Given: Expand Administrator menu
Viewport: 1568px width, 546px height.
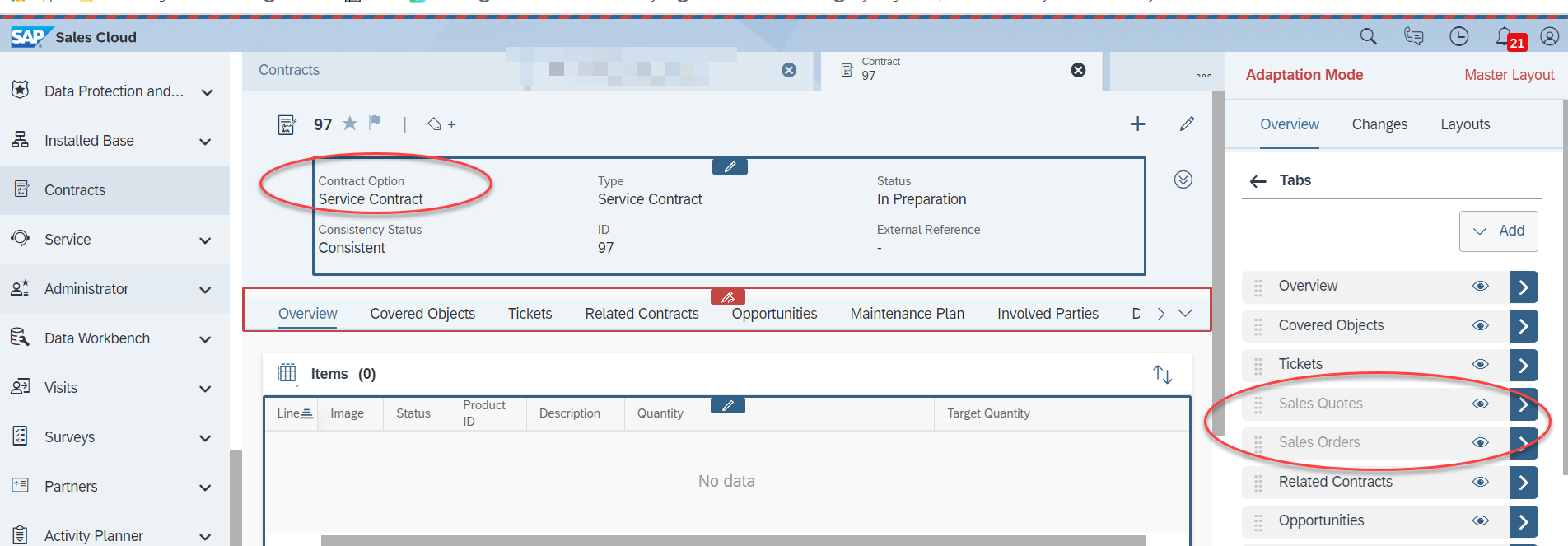Looking at the screenshot, I should click(x=206, y=290).
